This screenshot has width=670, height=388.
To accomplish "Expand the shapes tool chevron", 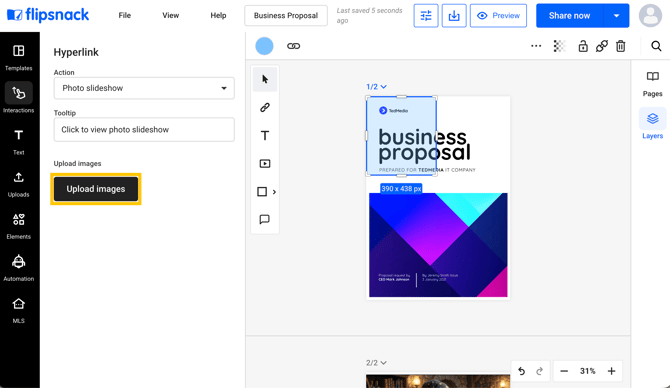I will pos(274,192).
